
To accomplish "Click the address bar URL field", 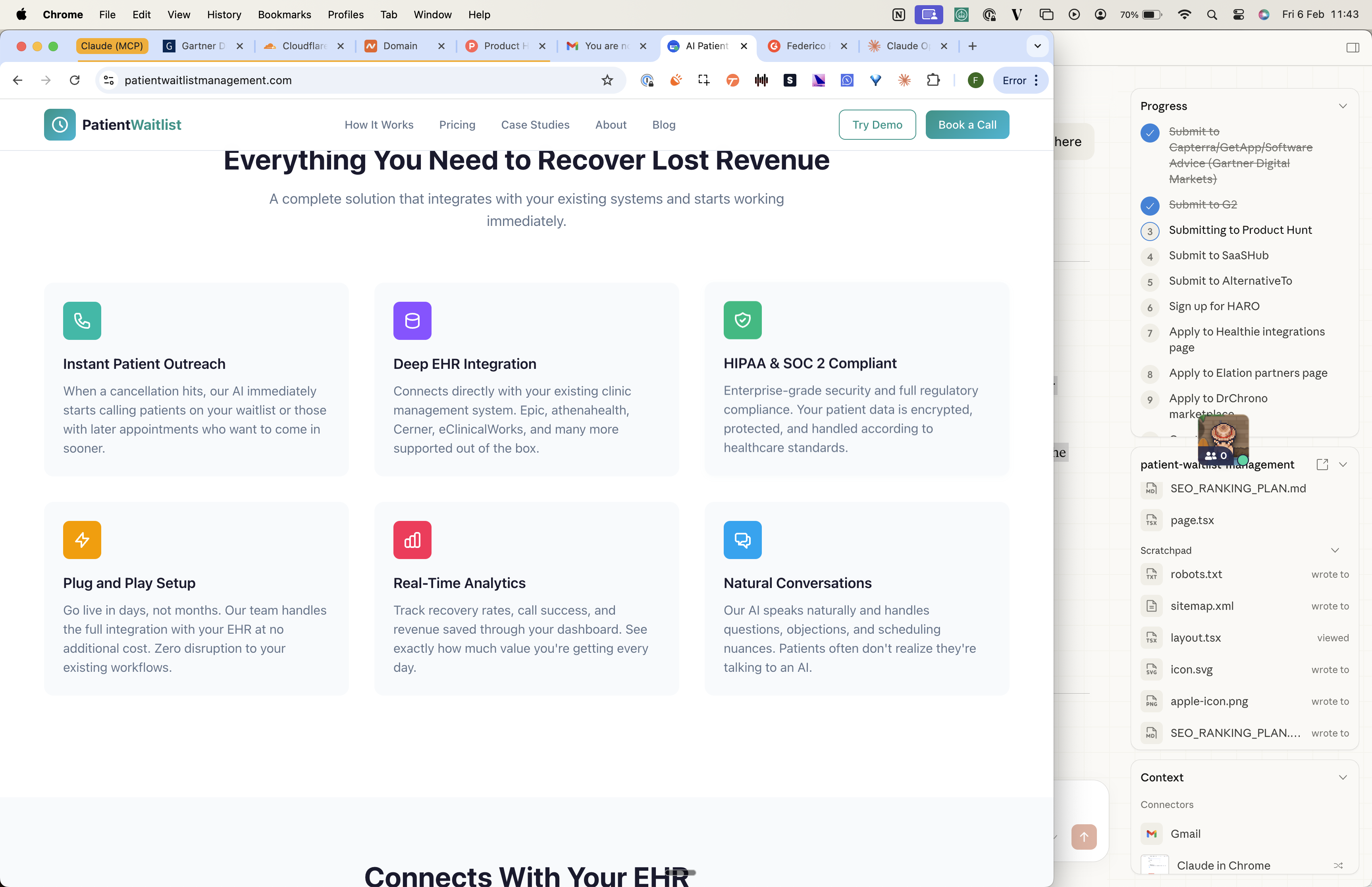I will pos(345,80).
